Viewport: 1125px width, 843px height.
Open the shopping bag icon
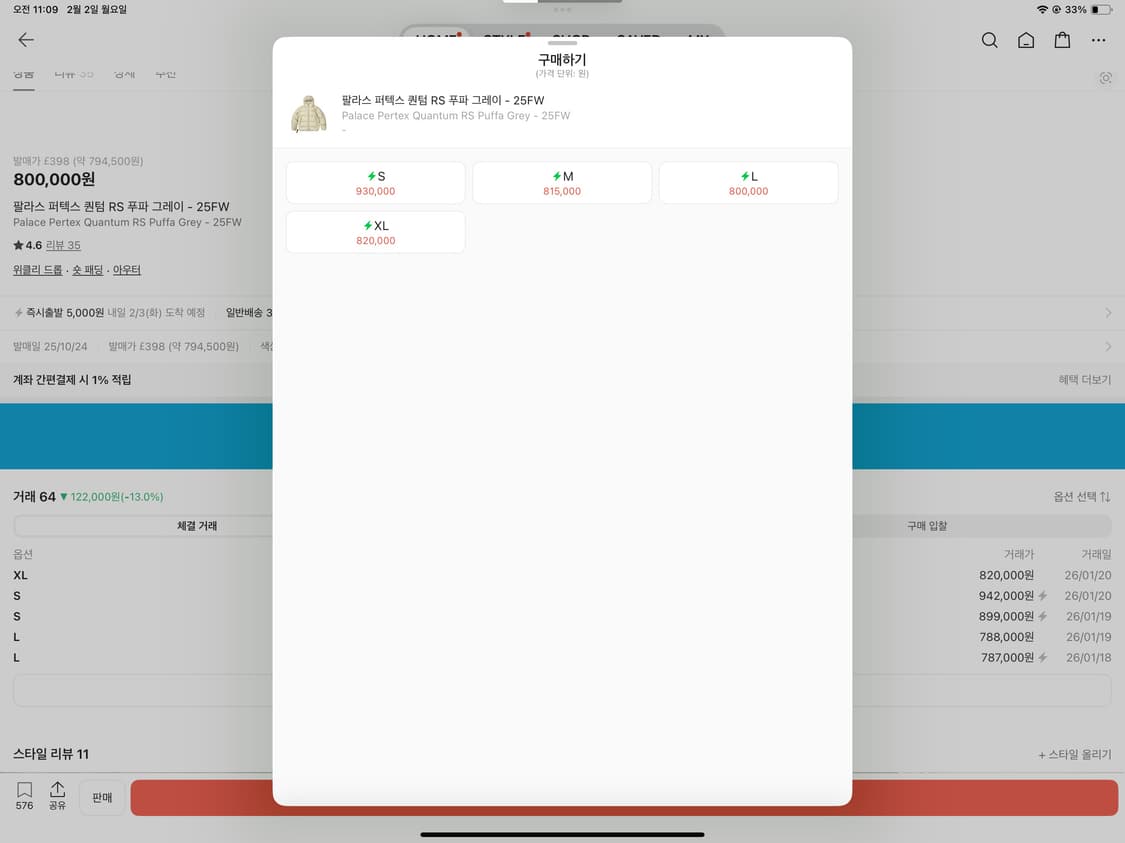(x=1062, y=40)
